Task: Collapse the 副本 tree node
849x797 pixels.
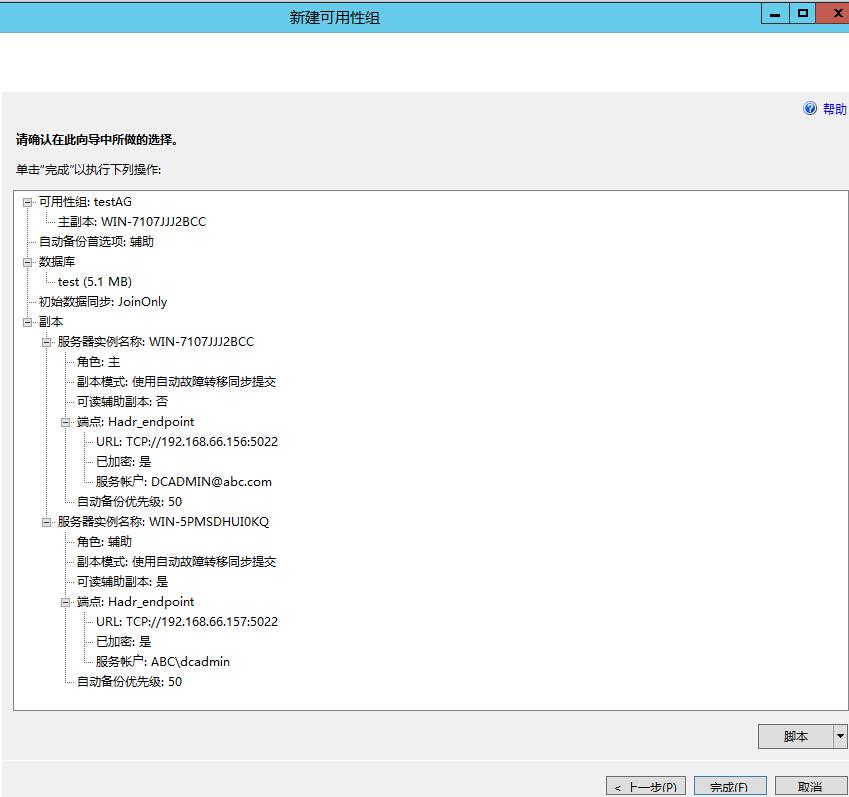Action: coord(27,322)
